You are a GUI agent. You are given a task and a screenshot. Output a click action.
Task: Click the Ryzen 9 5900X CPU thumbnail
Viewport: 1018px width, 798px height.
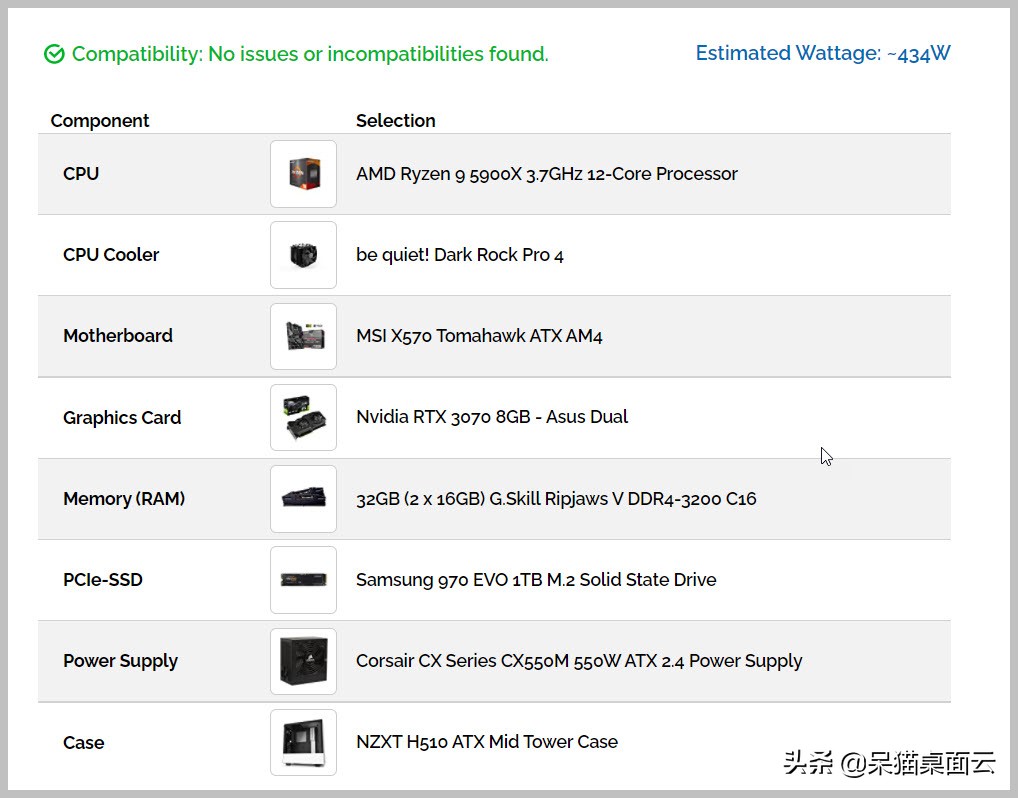pyautogui.click(x=303, y=174)
